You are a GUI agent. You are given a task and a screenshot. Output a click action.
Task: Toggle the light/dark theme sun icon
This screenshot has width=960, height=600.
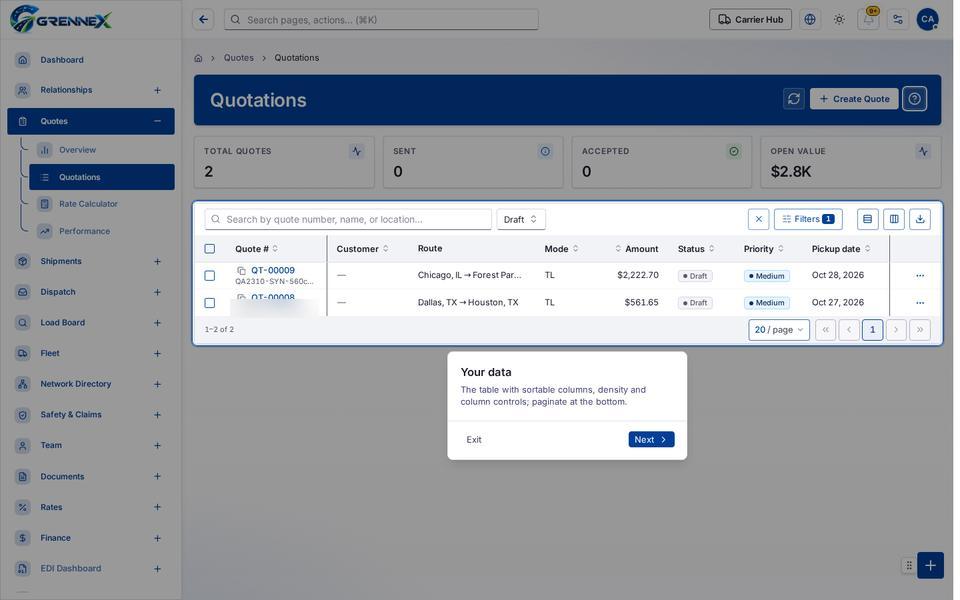(x=839, y=20)
